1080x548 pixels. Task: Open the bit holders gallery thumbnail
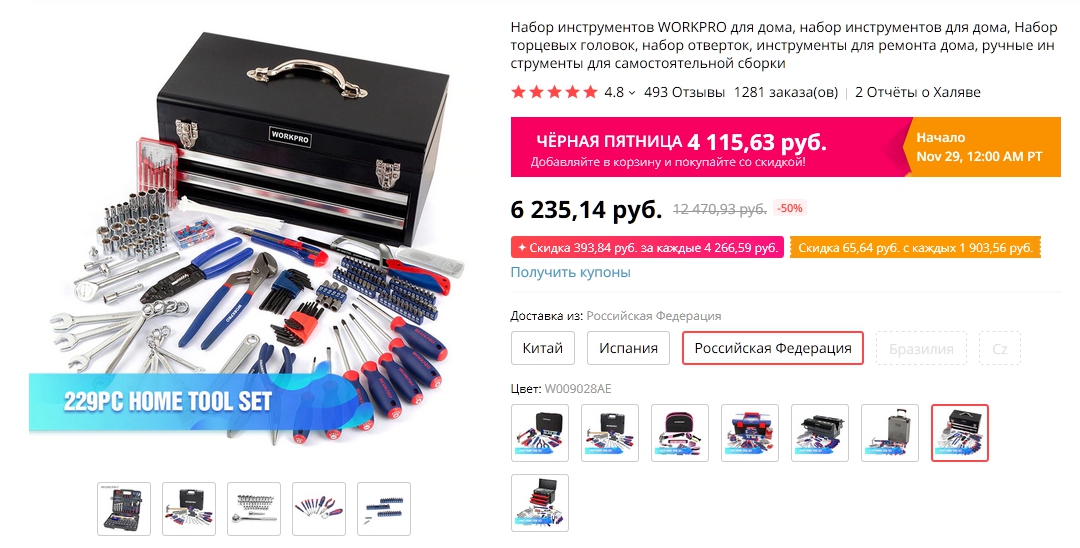pos(384,509)
